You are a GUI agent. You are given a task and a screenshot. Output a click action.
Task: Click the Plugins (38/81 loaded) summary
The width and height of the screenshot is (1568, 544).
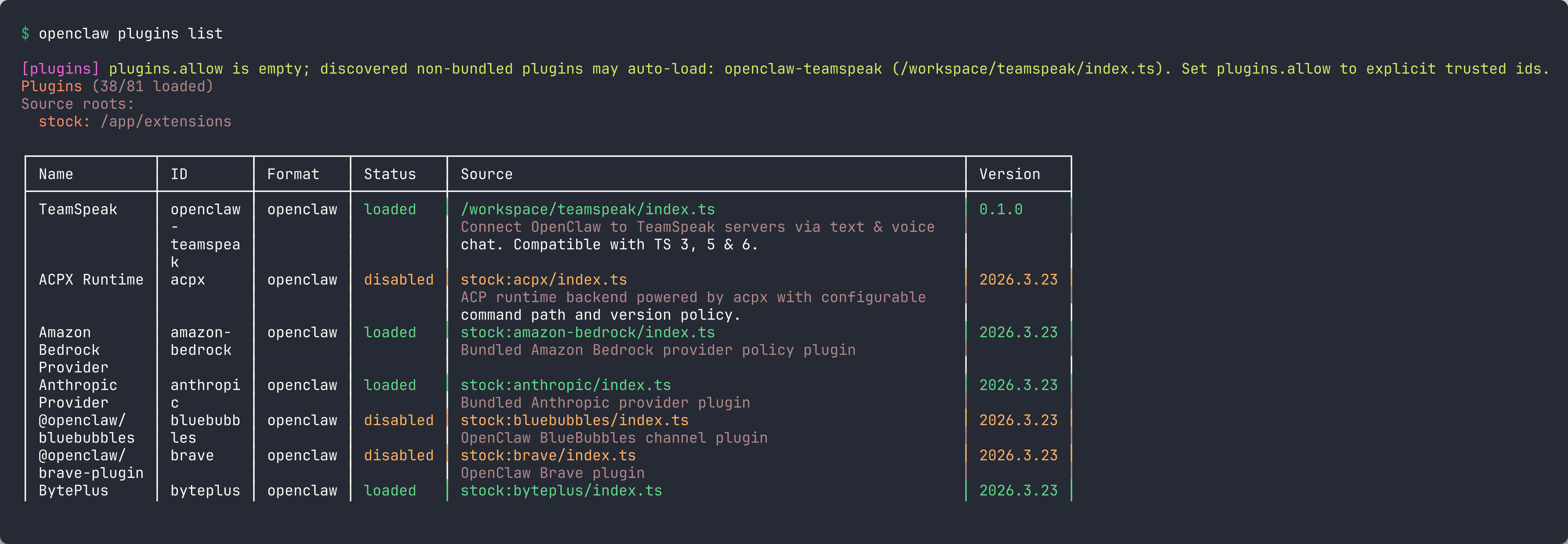pyautogui.click(x=117, y=86)
